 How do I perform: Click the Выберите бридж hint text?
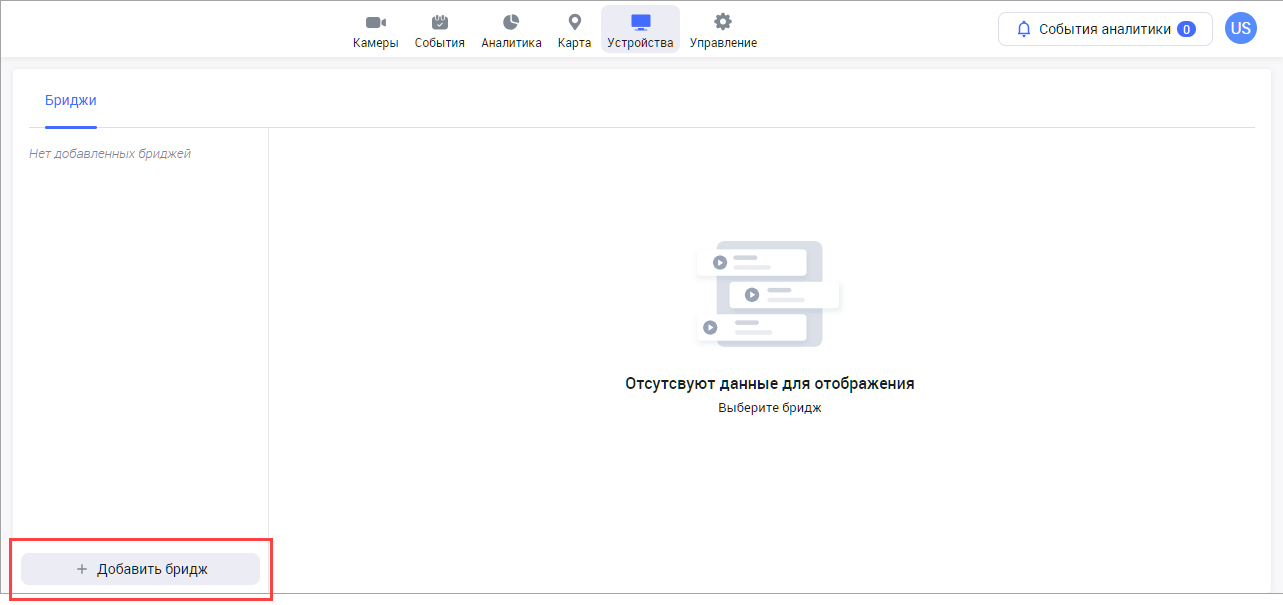(769, 408)
